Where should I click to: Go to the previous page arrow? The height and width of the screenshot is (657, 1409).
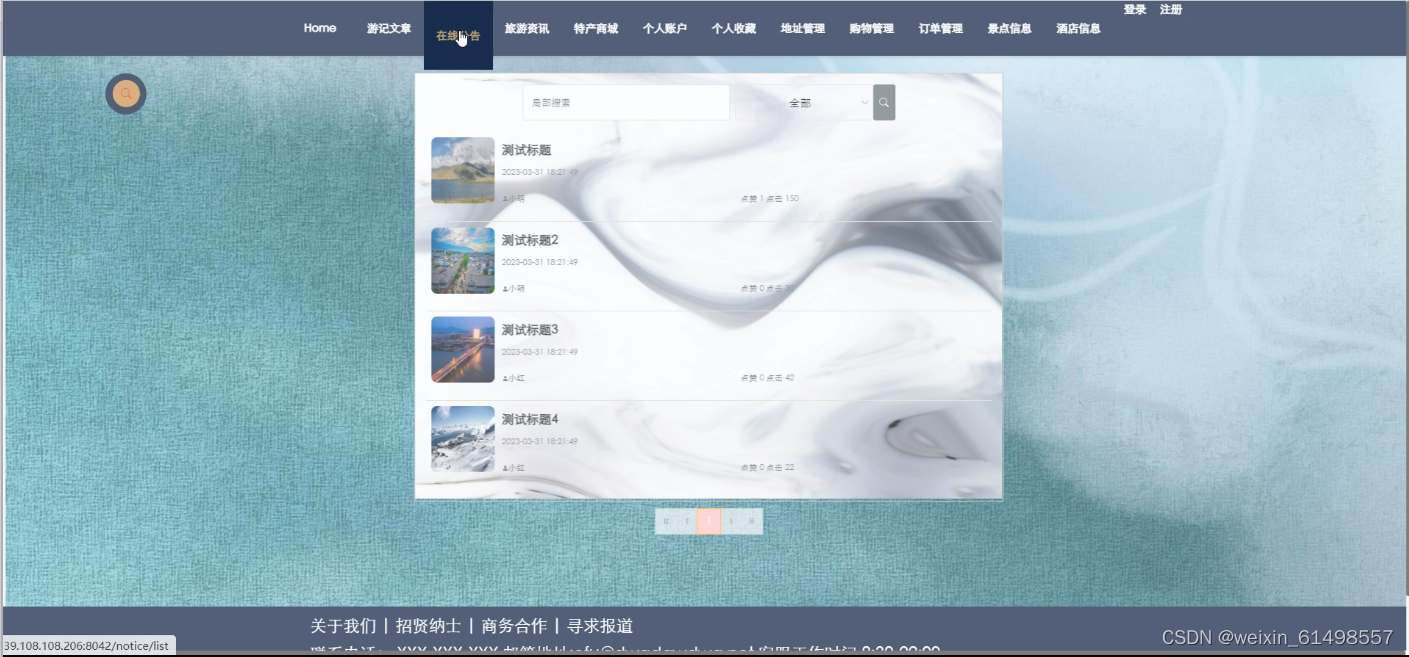(x=687, y=521)
